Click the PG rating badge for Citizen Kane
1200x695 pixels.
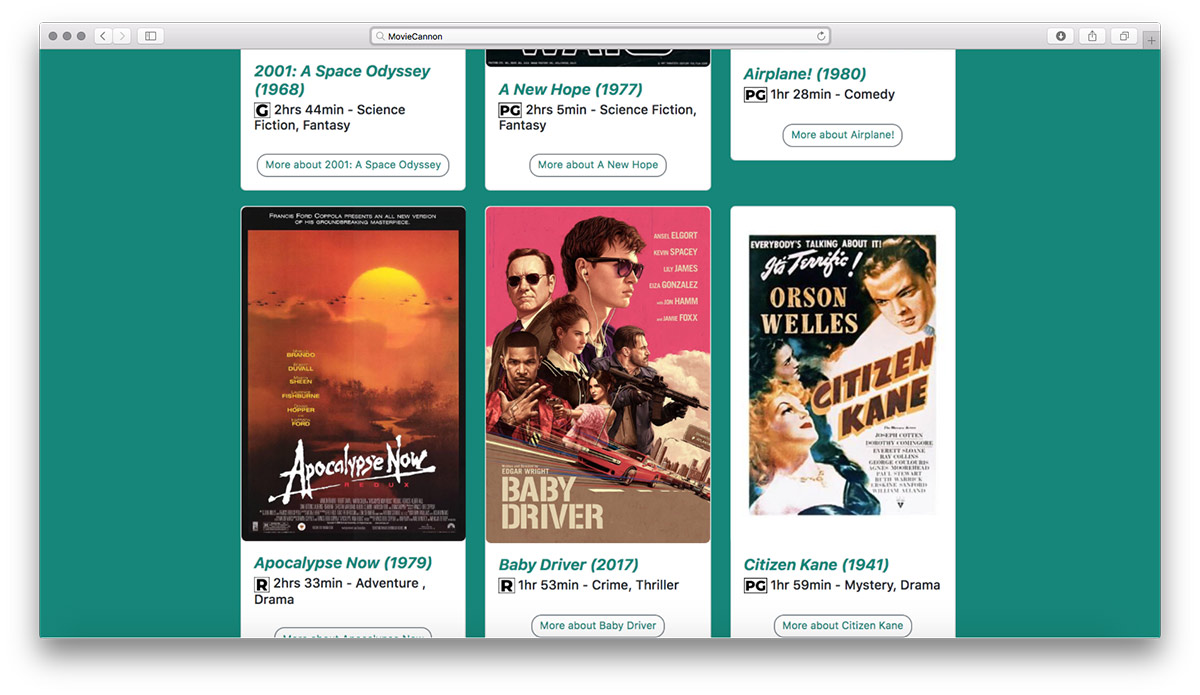(x=755, y=585)
